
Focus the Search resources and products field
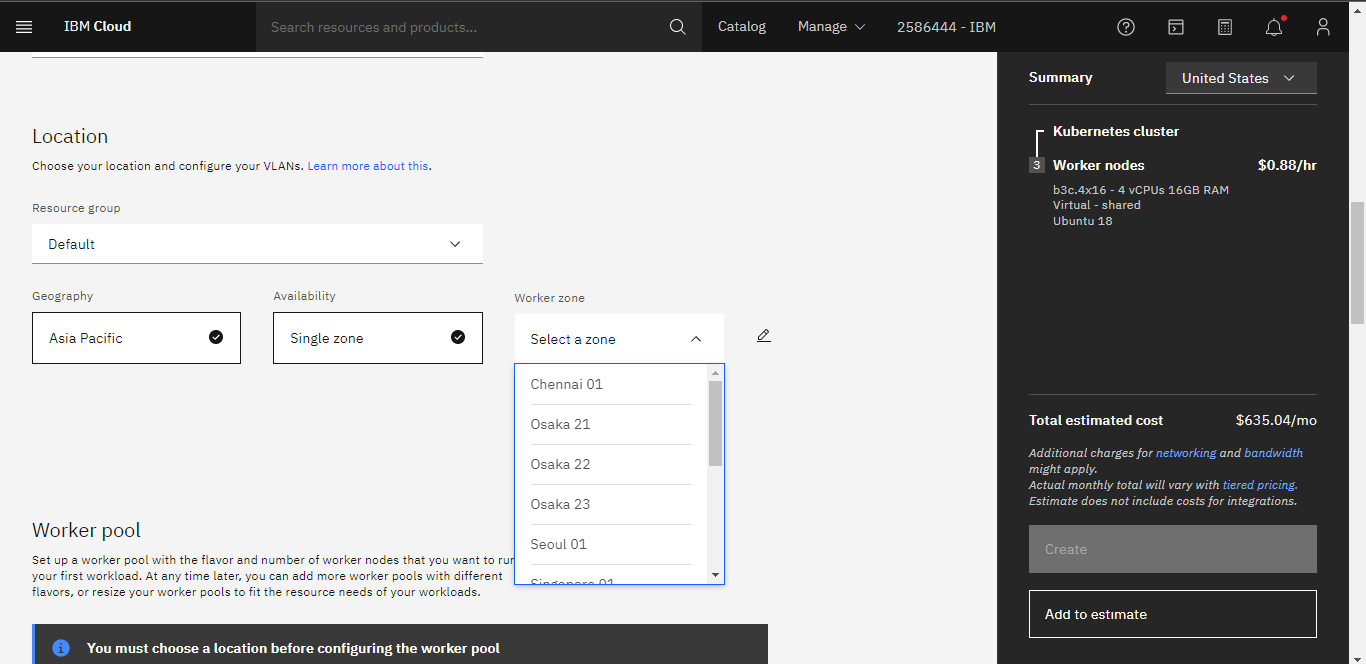pos(460,27)
